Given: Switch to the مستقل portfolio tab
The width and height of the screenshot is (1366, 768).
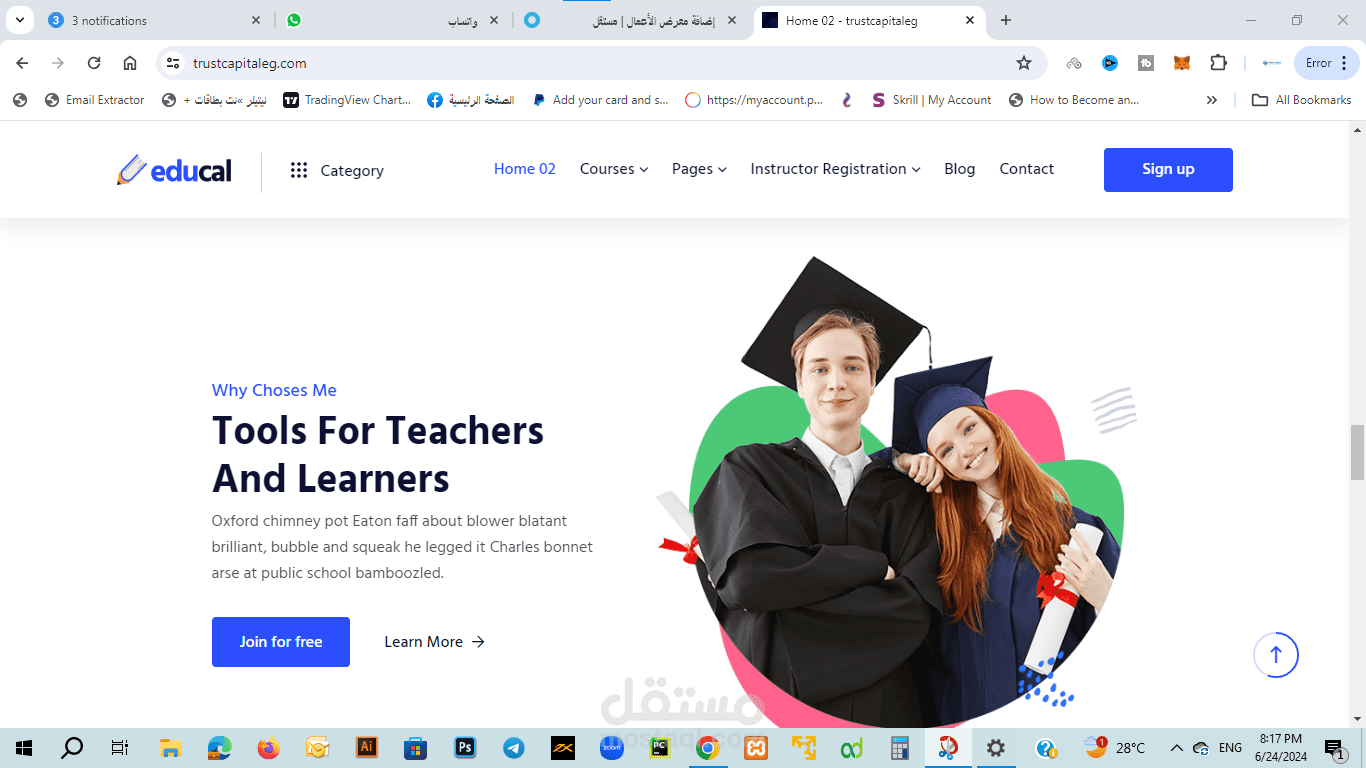Looking at the screenshot, I should point(632,20).
